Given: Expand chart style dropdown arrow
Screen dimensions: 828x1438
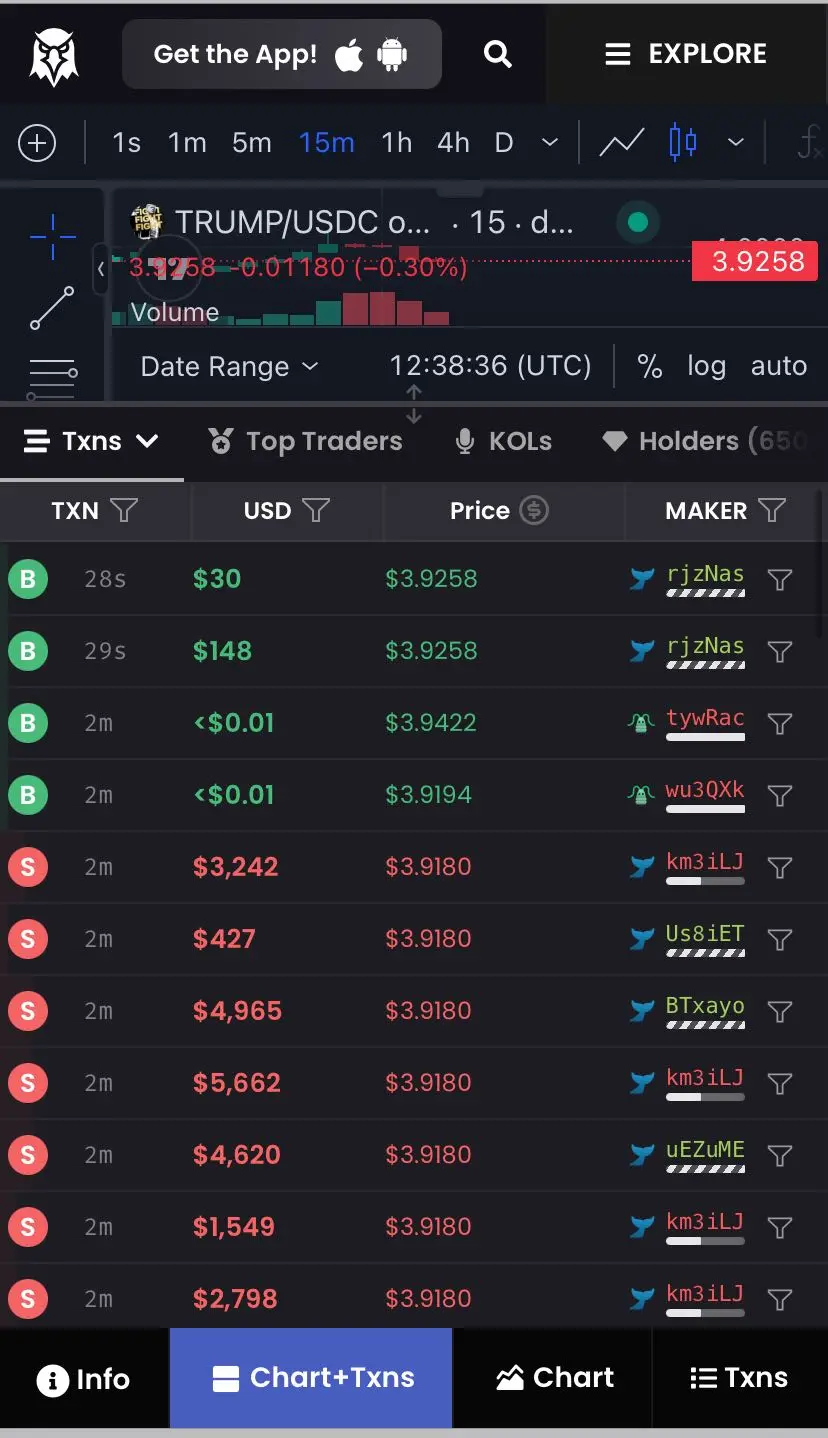Looking at the screenshot, I should [736, 143].
